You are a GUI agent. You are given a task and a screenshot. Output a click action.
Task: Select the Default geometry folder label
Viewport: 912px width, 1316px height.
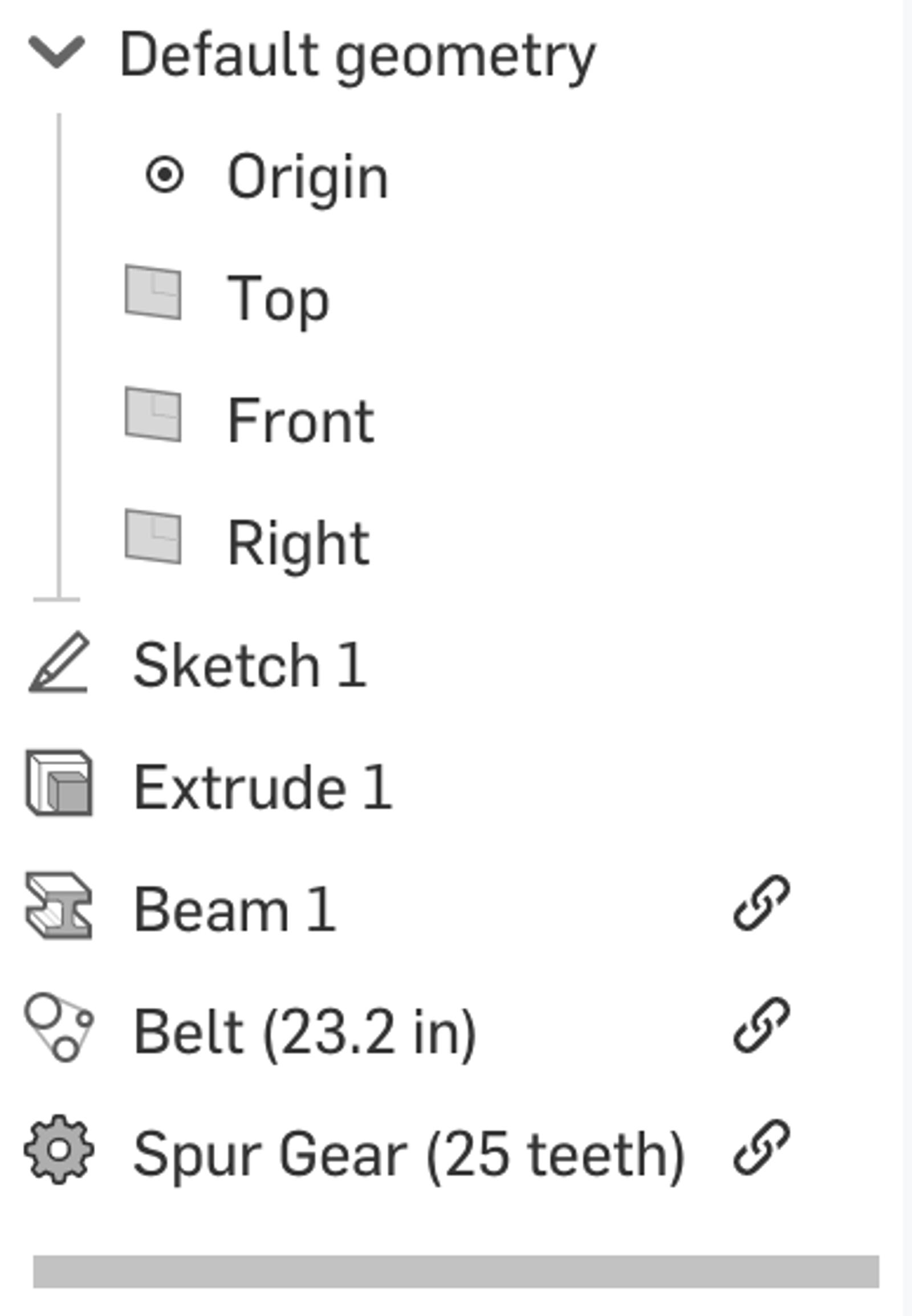click(x=358, y=56)
